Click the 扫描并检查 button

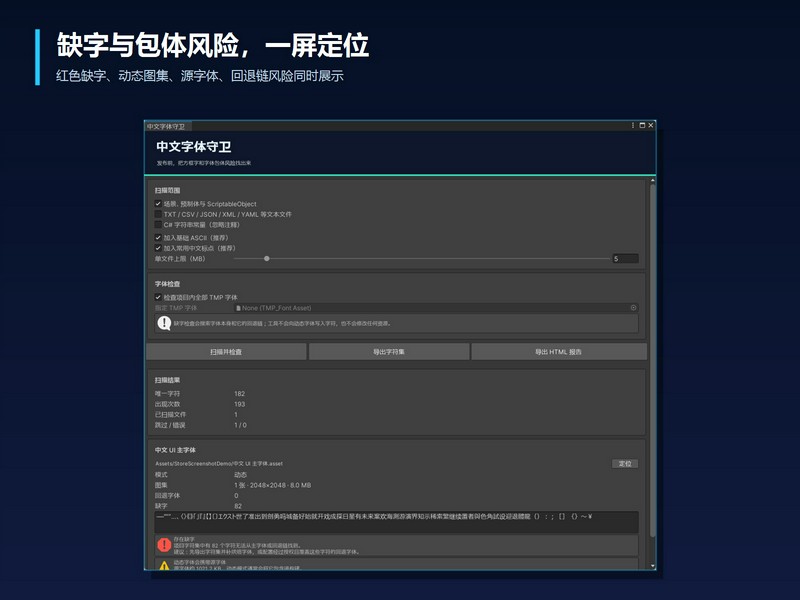pos(227,352)
